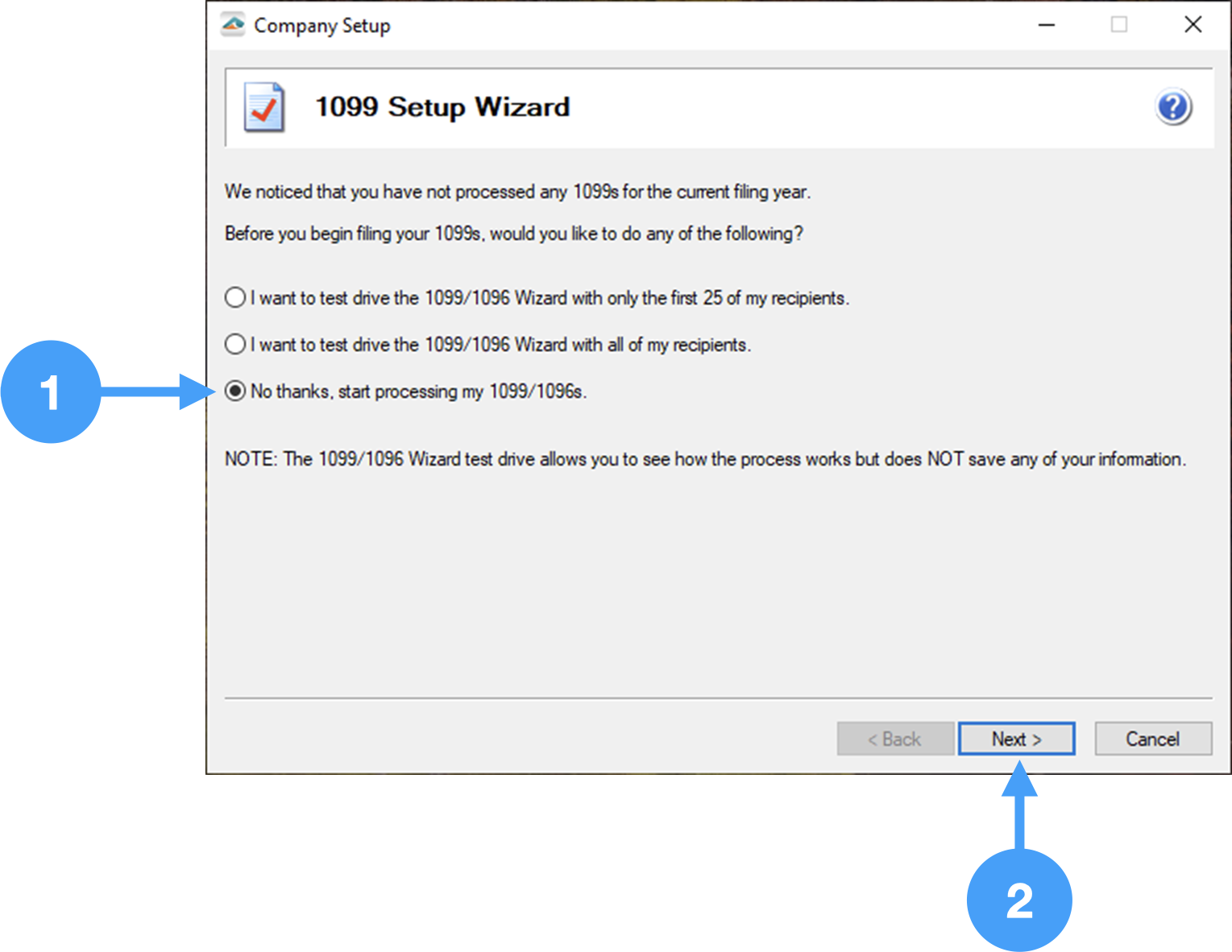Viewport: 1232px width, 952px height.
Task: Click the 'Before you begin filing' question text
Action: (x=513, y=234)
